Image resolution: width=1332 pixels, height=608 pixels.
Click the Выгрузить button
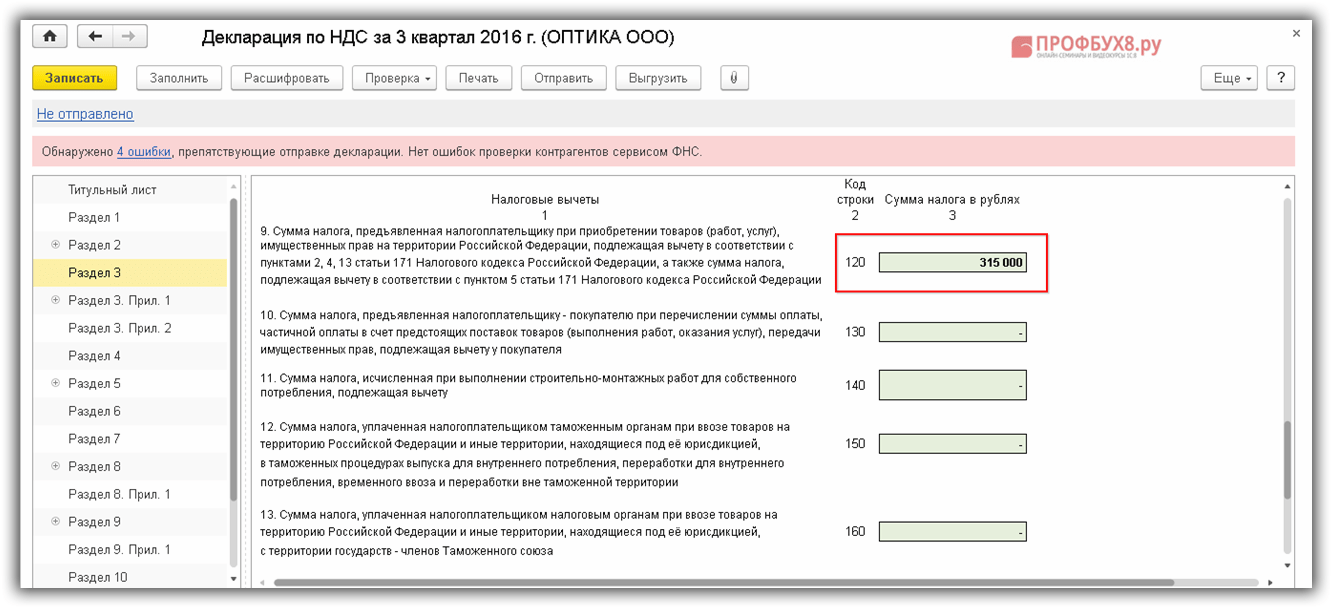click(x=658, y=78)
